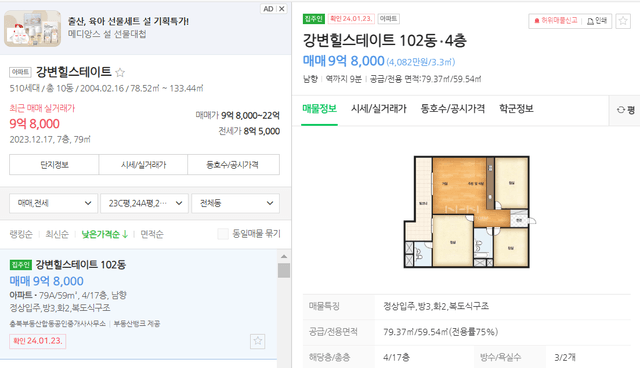
Task: Click scrollbar up arrow in listing panel
Action: [x=284, y=257]
